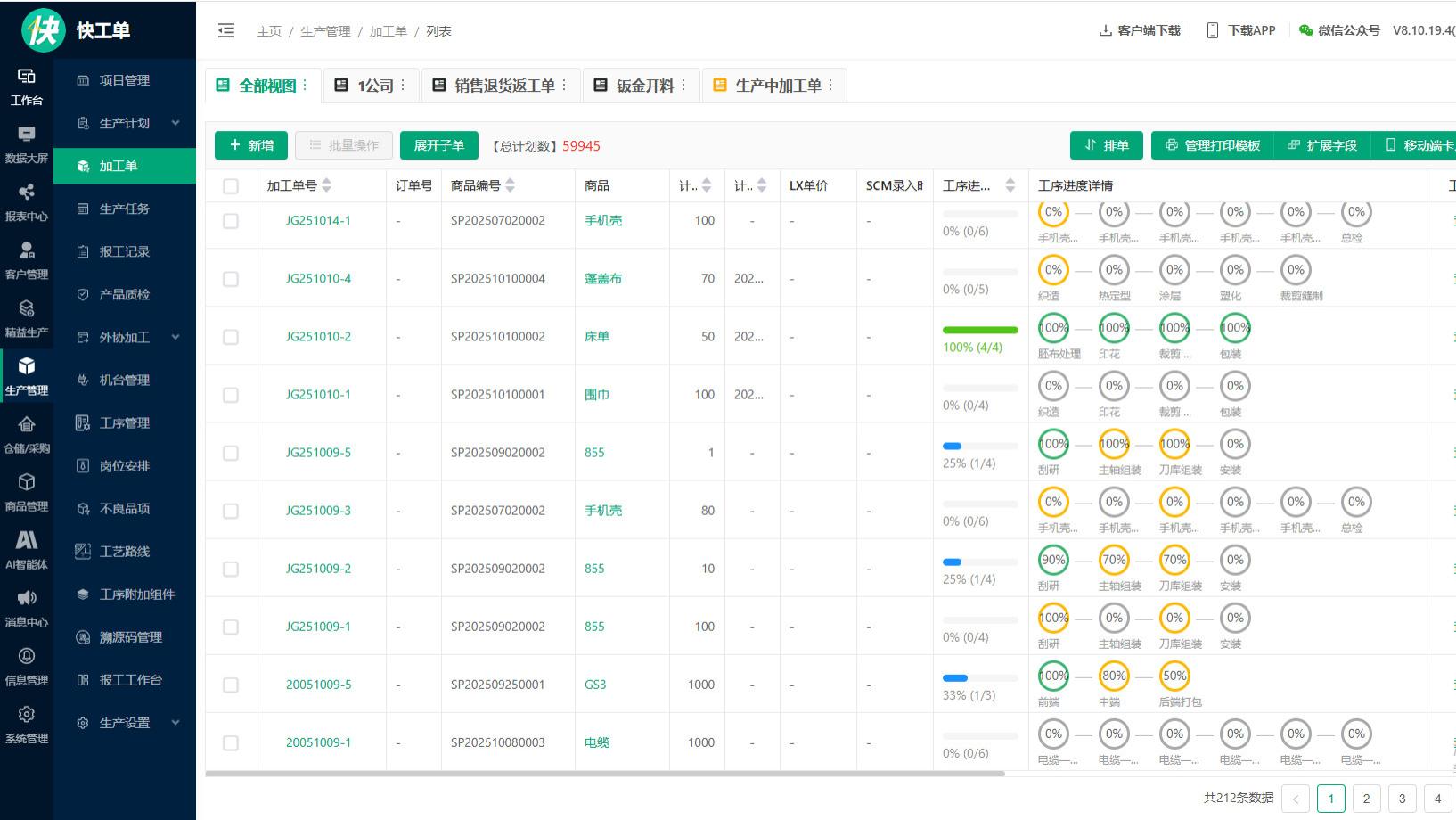Select the checkbox for order 20051009-5
This screenshot has width=1456, height=820.
point(231,685)
